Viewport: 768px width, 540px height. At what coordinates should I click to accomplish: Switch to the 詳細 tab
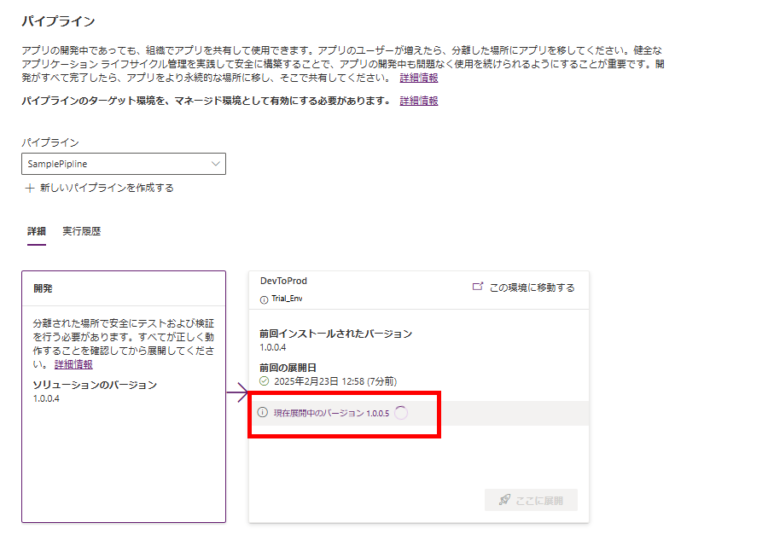[36, 231]
